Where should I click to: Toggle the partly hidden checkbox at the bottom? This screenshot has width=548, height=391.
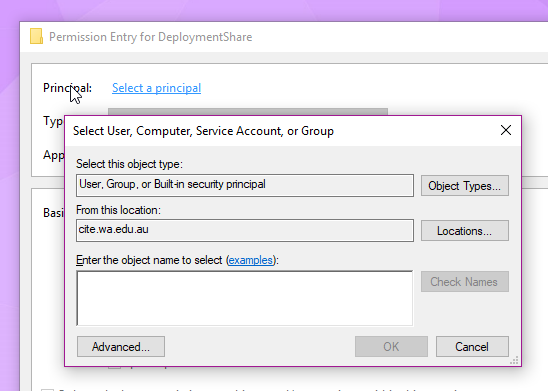pos(48,389)
